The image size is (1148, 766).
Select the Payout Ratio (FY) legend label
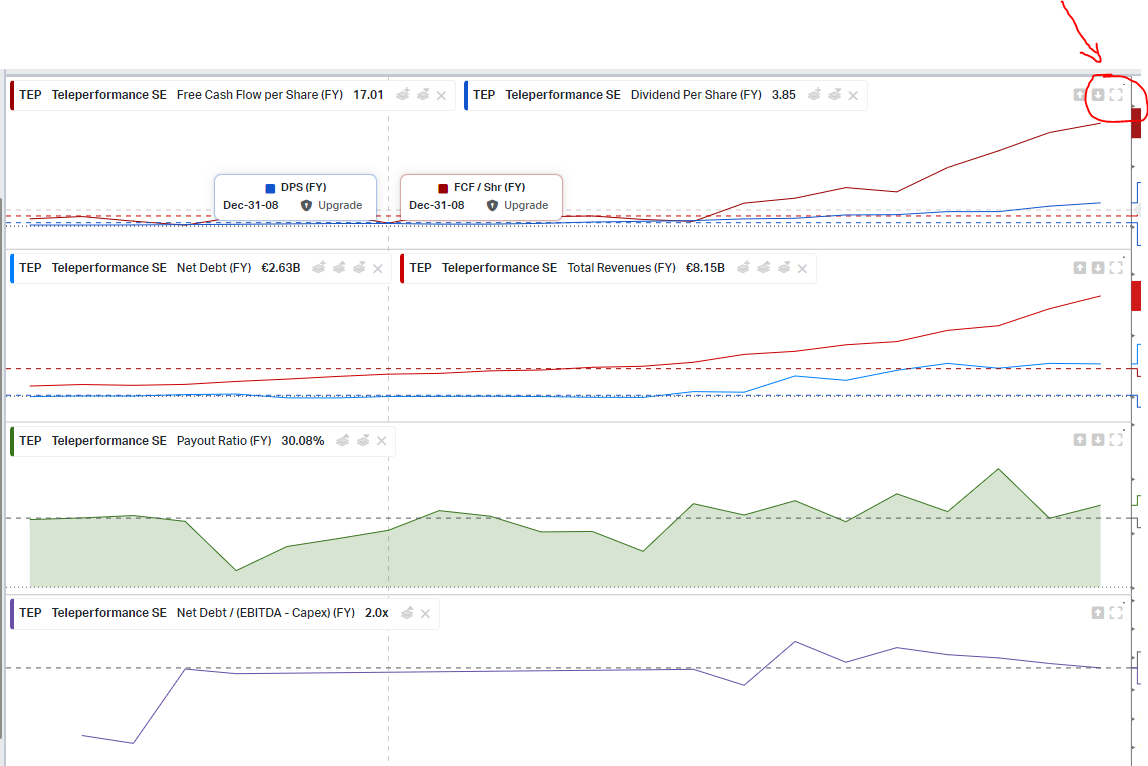(x=224, y=440)
